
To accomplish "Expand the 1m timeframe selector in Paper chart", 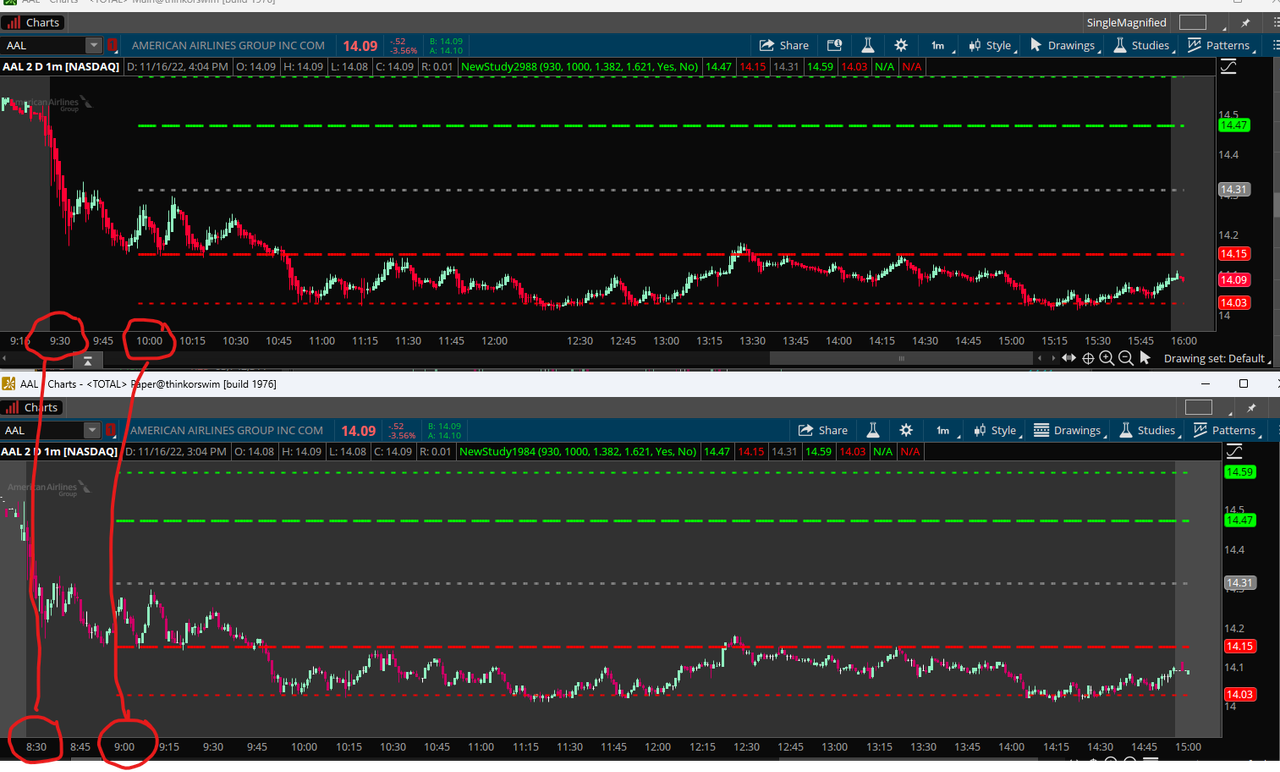I will tap(945, 430).
